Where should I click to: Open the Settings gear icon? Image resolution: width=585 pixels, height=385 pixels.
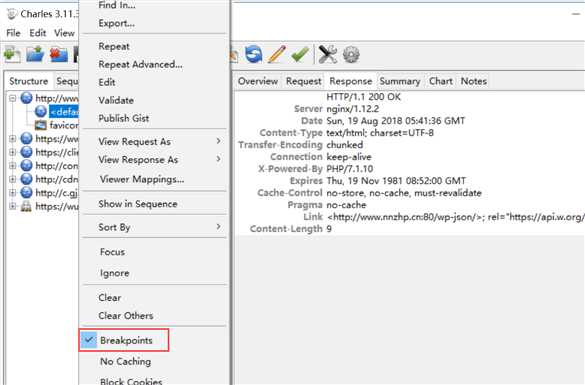click(351, 55)
